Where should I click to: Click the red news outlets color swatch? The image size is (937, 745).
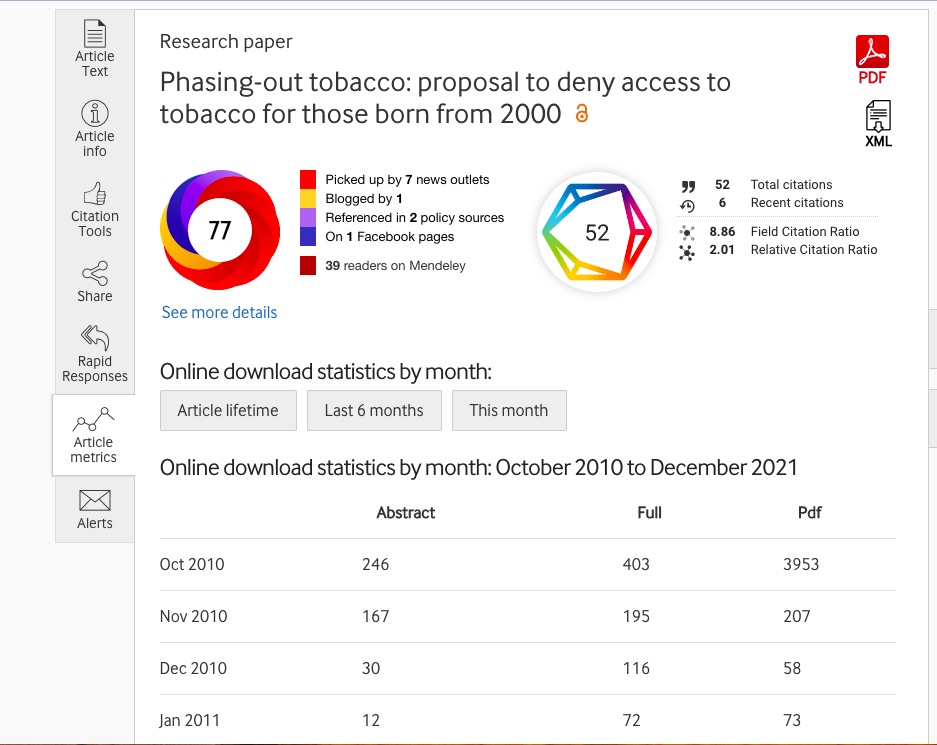[309, 180]
